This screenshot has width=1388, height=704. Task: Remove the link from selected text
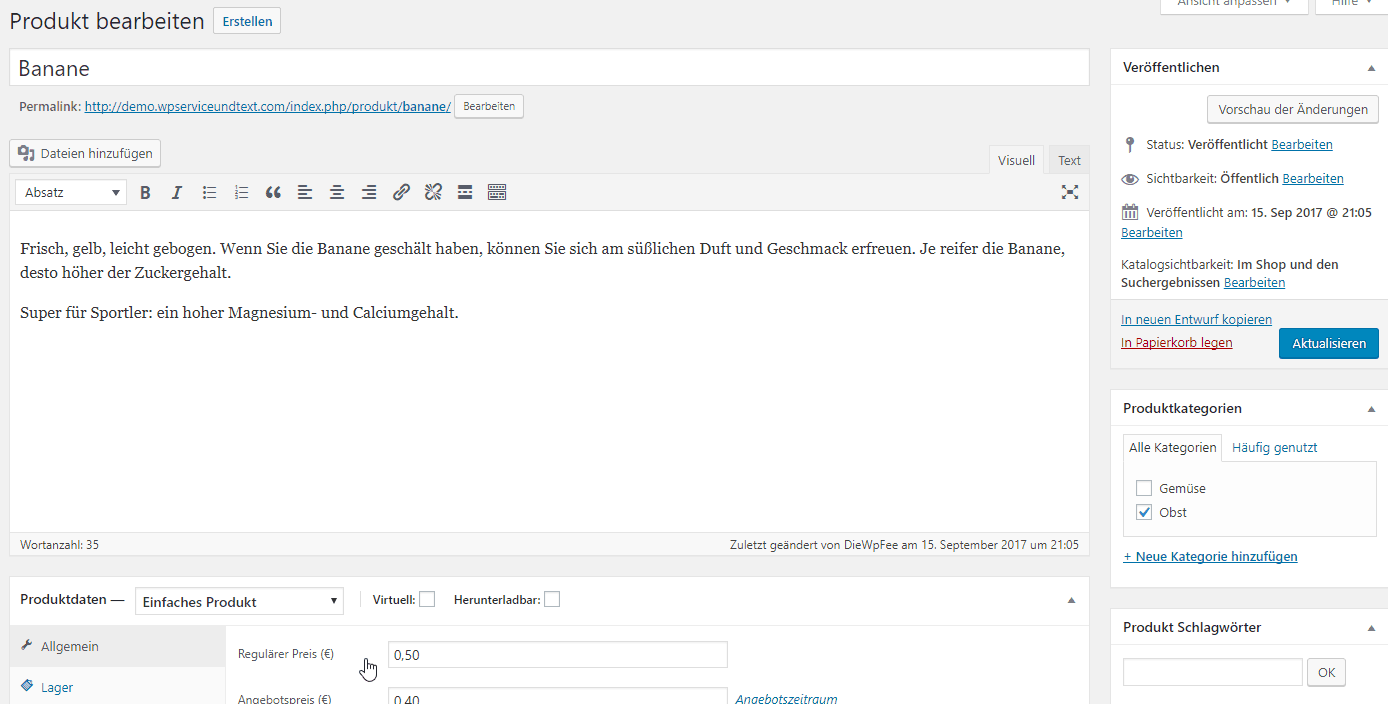point(433,191)
